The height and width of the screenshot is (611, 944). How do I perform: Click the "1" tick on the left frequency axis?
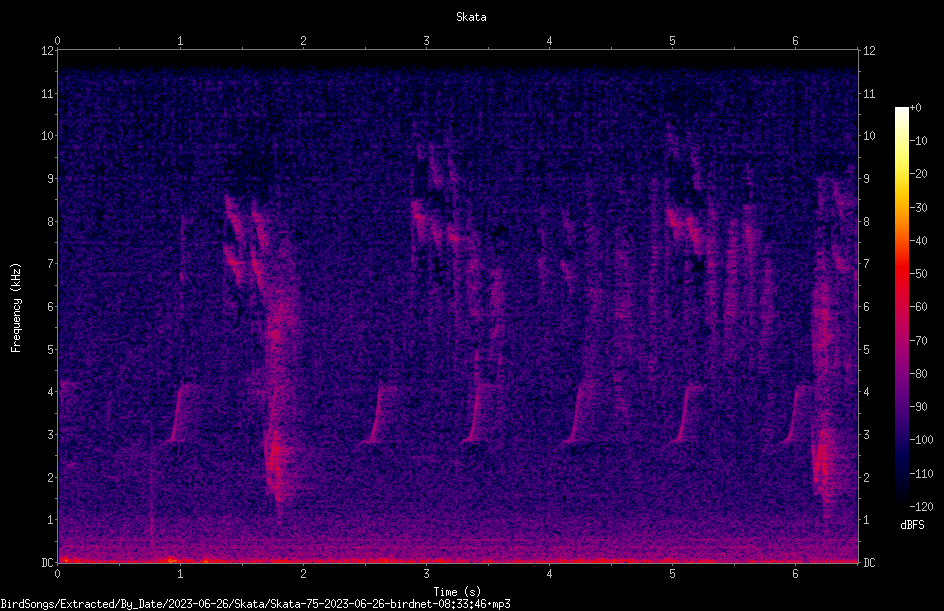pos(50,520)
